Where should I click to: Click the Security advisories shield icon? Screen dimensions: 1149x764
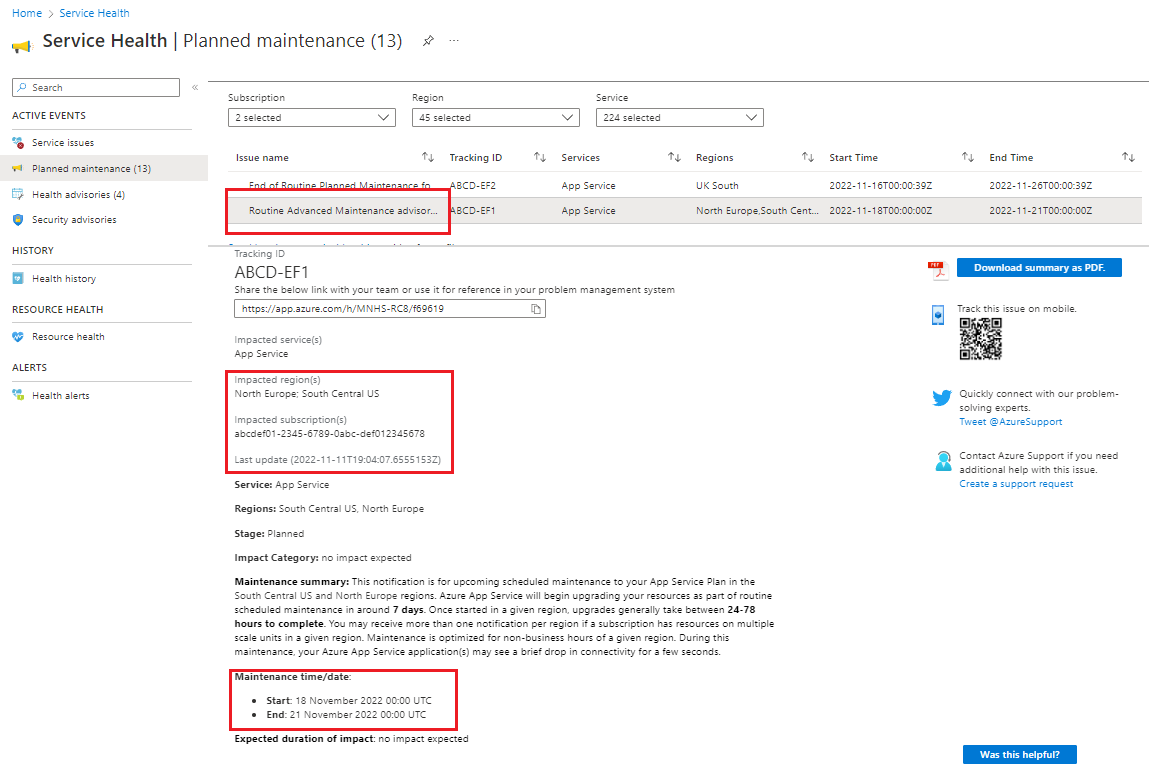coord(18,220)
